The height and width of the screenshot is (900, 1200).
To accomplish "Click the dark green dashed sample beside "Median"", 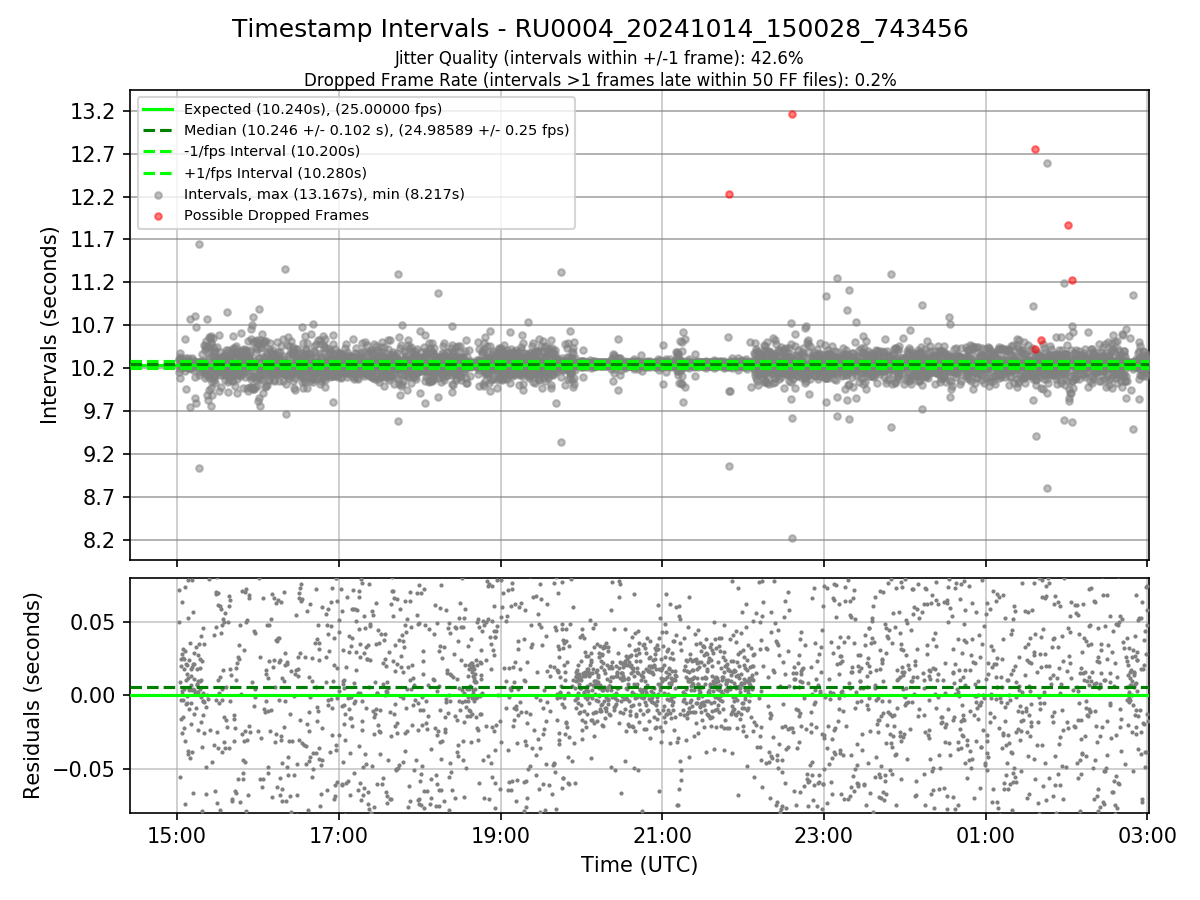I will point(158,130).
